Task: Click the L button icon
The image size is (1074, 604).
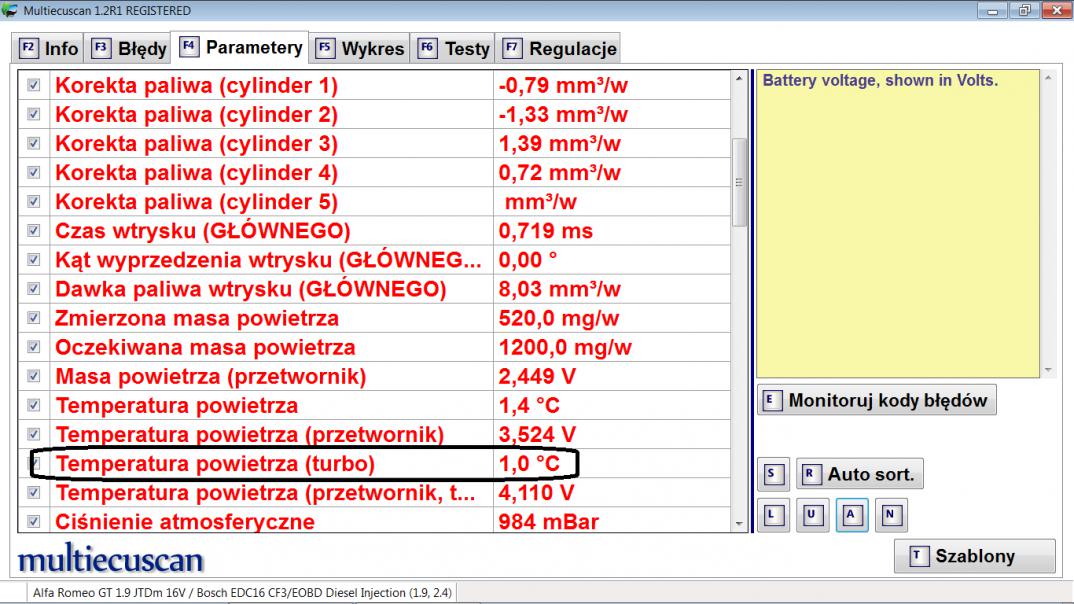Action: pyautogui.click(x=772, y=515)
